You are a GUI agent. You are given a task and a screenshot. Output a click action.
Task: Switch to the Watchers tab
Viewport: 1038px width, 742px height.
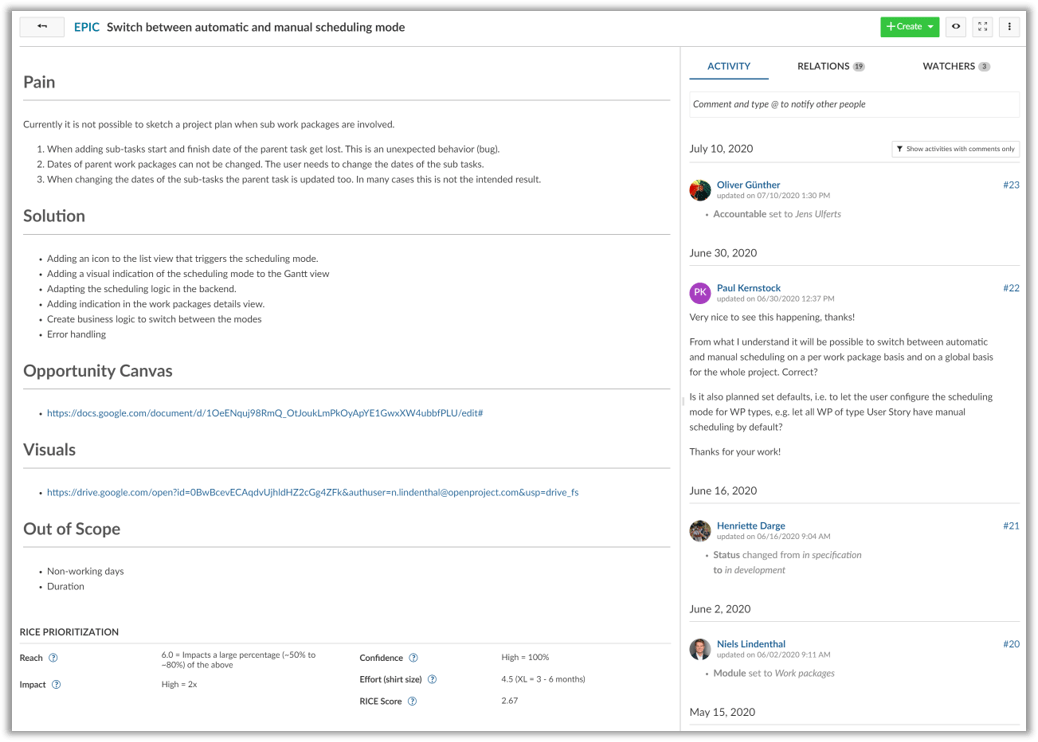pyautogui.click(x=955, y=67)
